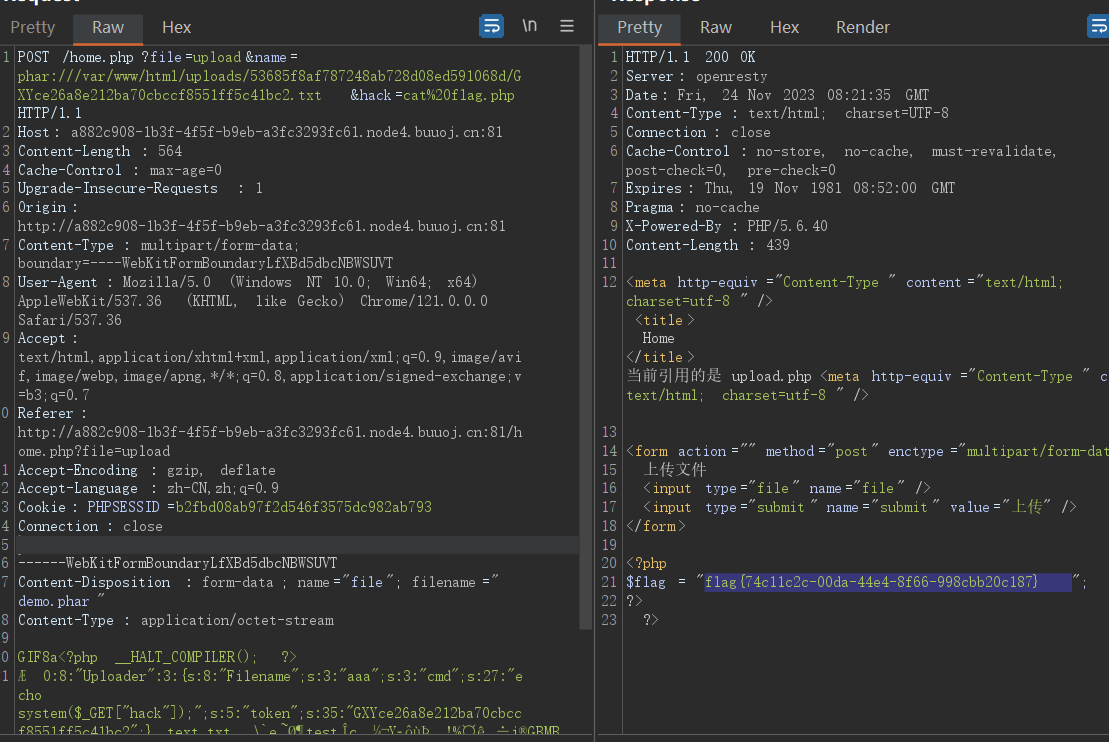The width and height of the screenshot is (1109, 742).
Task: Click the phar:// path in request line
Action: (269, 86)
